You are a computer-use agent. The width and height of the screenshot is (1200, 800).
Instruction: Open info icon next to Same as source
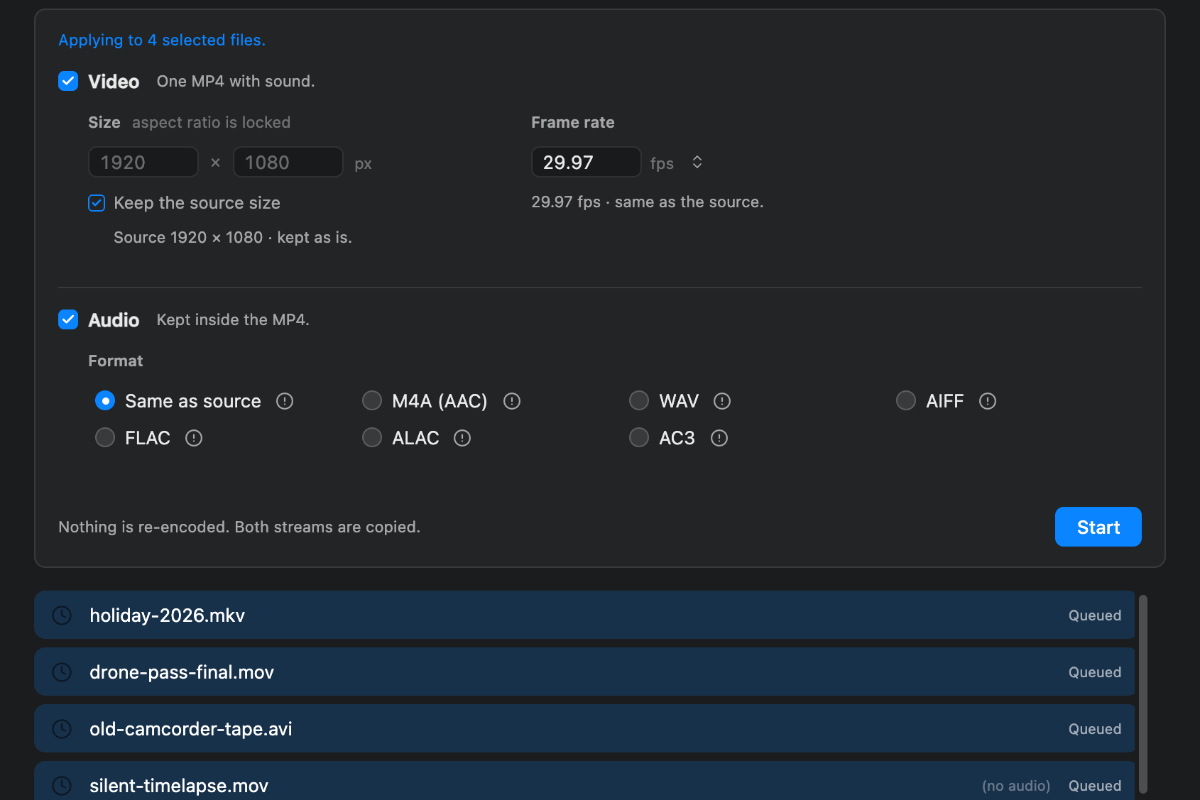(285, 401)
